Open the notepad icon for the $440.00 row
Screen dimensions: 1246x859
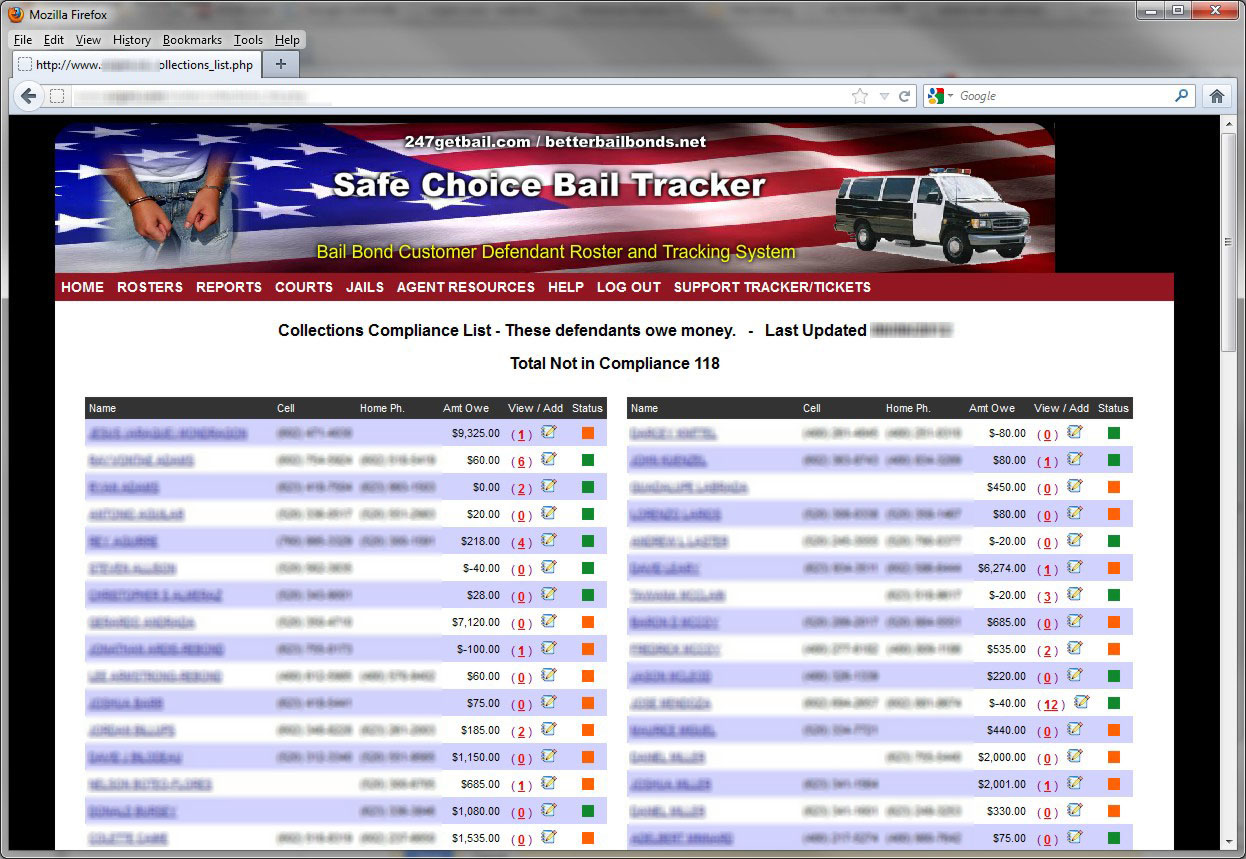point(1074,729)
